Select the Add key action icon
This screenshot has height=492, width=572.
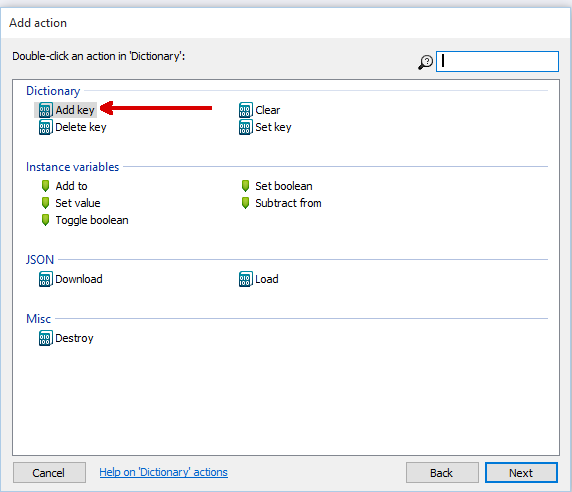[45, 110]
